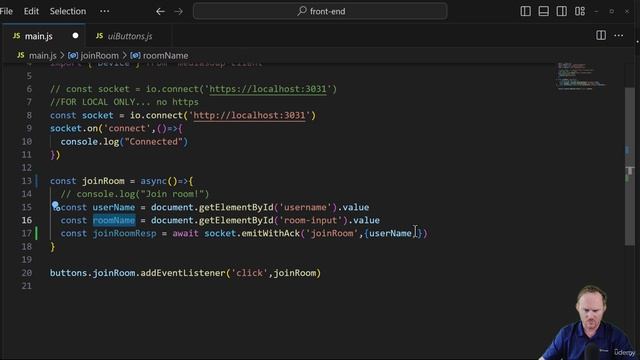The image size is (640, 360).
Task: Toggle the secondary side bar layout icon
Action: (562, 11)
